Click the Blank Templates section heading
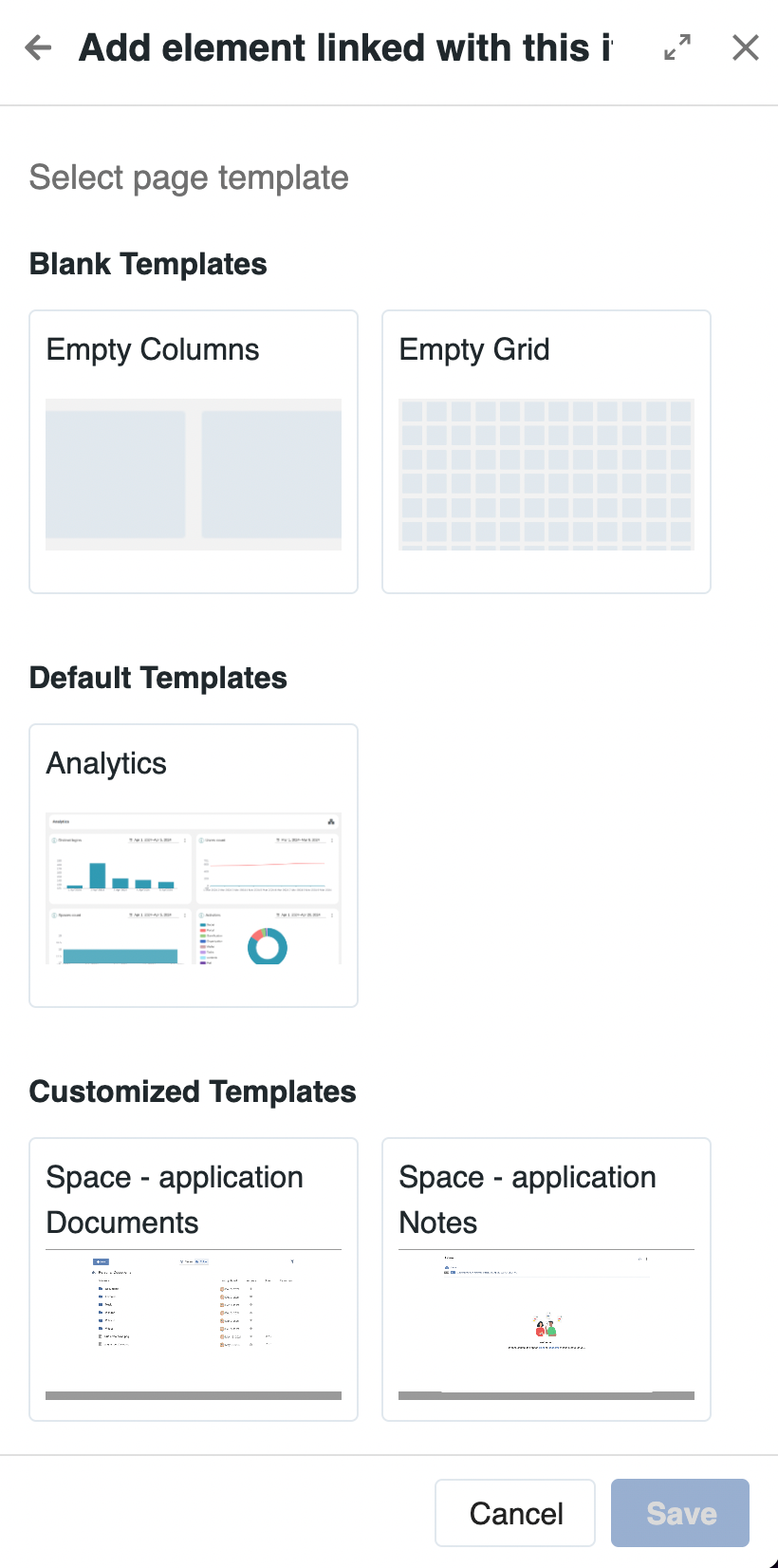This screenshot has height=1568, width=778. tap(148, 264)
